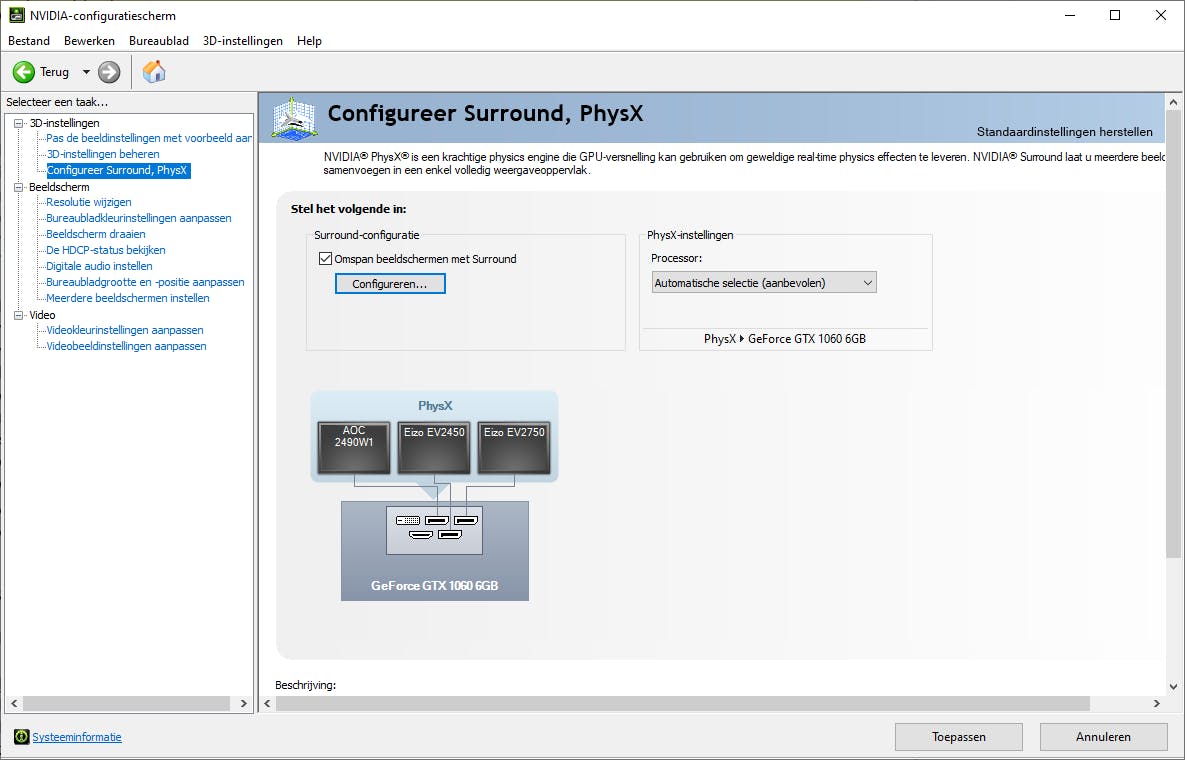Open De HDCP-status bekijken

click(105, 250)
